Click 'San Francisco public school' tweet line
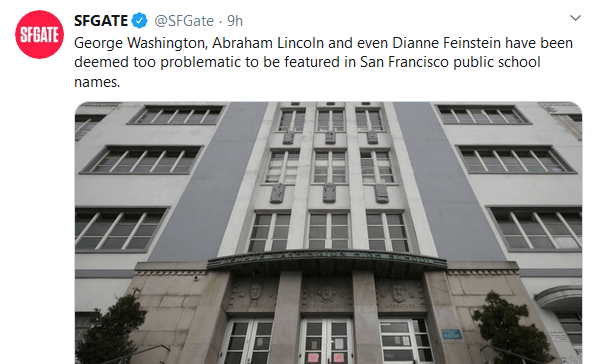Viewport: 598px width, 364px height. click(x=450, y=62)
